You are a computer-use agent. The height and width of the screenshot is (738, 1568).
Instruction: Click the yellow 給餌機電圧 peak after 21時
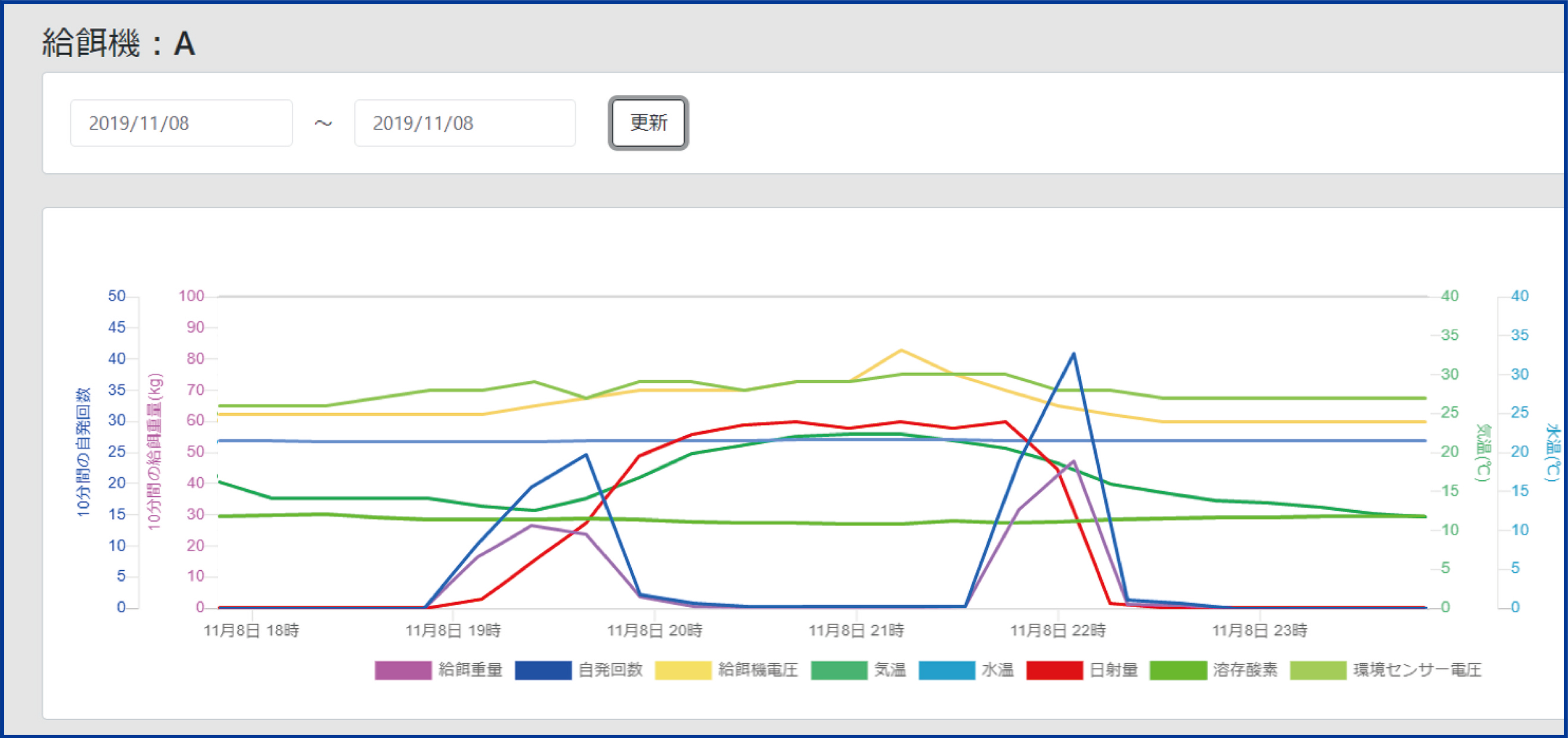click(x=901, y=350)
